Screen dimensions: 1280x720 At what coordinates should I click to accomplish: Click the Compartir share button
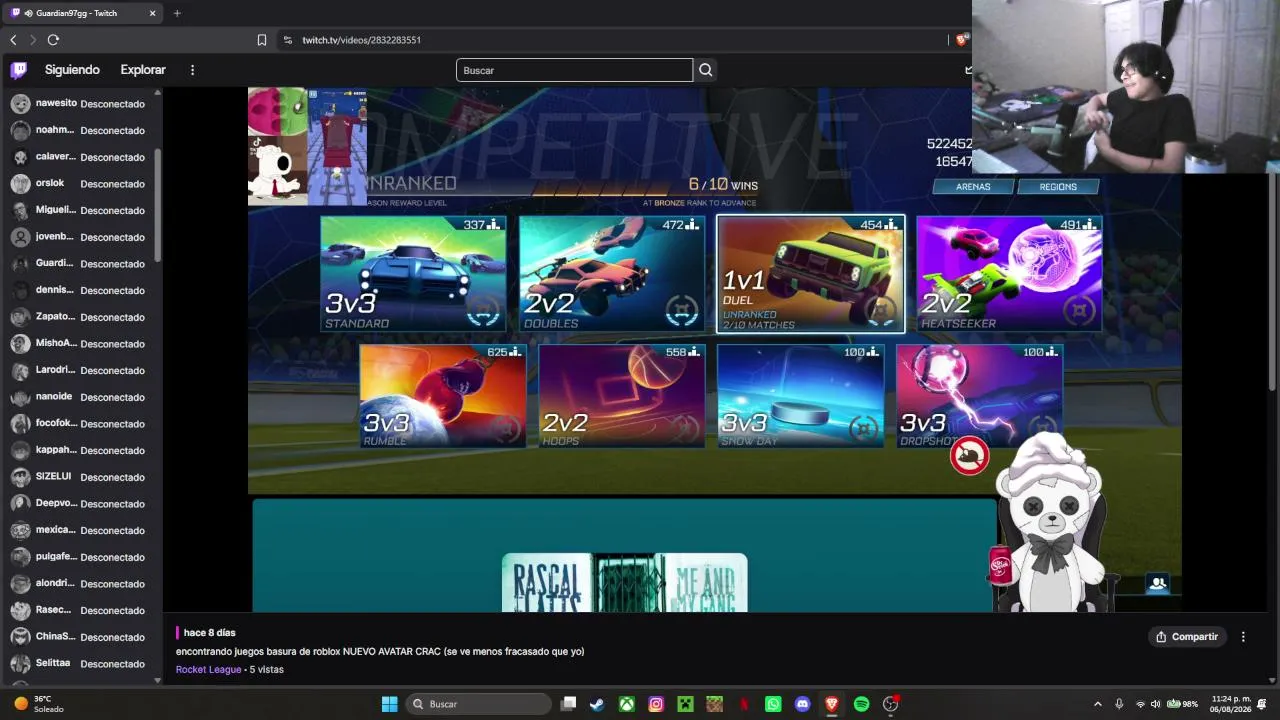coord(1187,637)
